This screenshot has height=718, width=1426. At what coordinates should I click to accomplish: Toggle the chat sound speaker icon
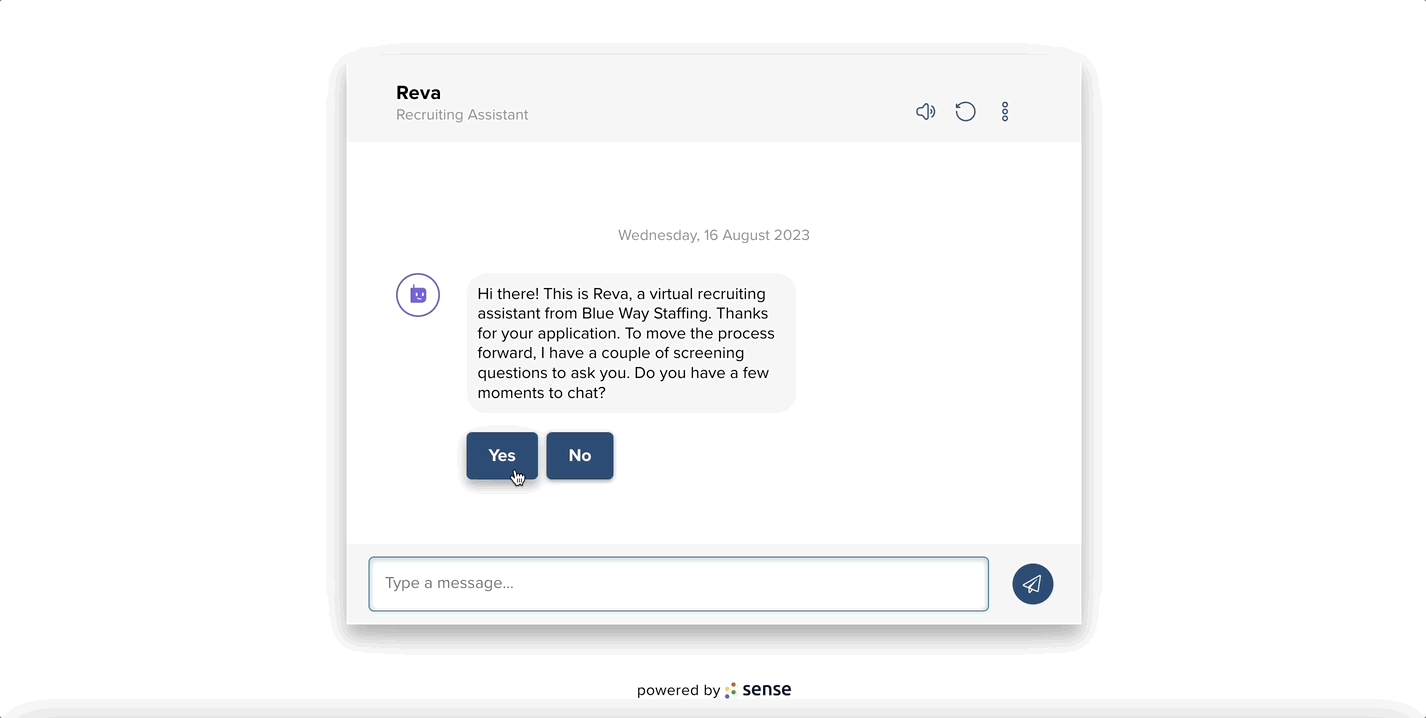click(x=926, y=112)
